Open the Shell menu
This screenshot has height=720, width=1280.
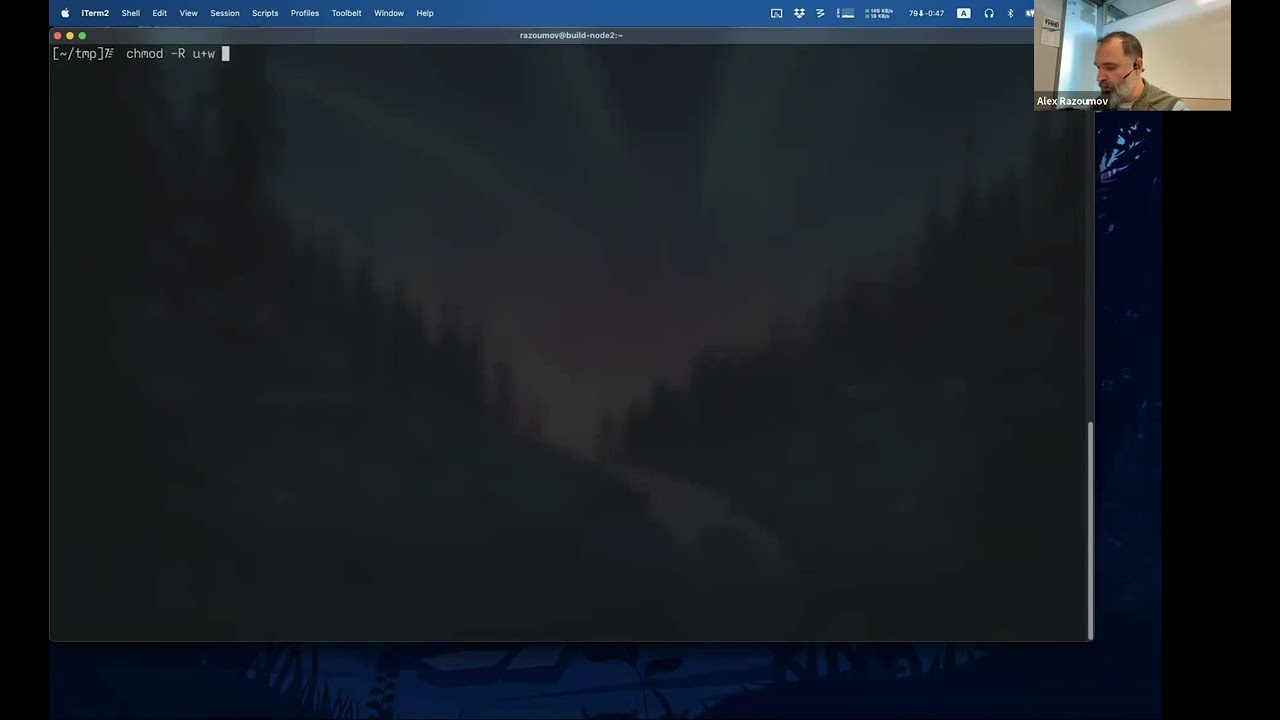coord(131,13)
